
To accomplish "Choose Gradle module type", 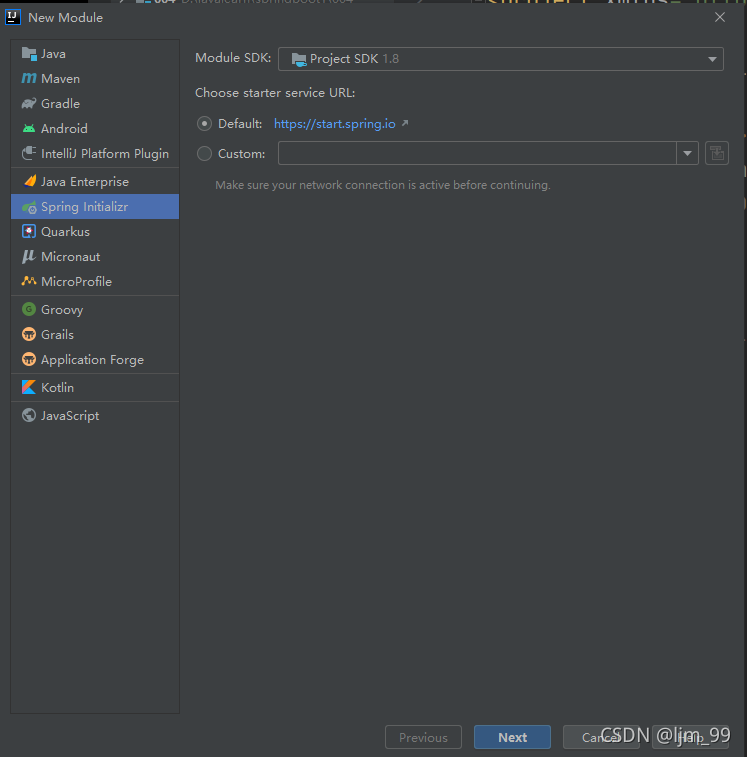I will 95,103.
